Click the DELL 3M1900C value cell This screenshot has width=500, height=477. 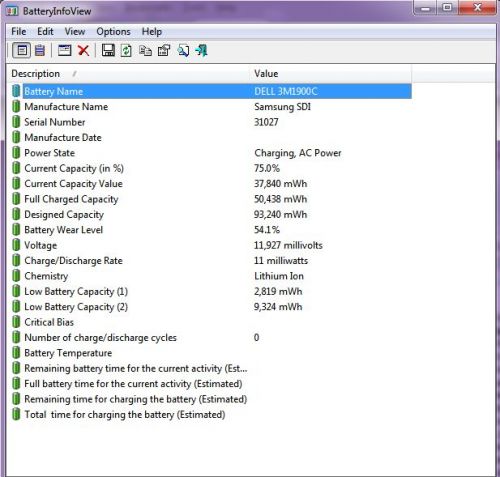point(286,91)
